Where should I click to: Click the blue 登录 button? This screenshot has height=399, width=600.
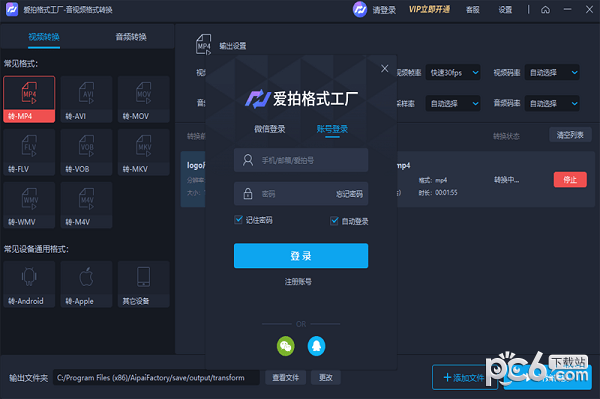coord(301,256)
